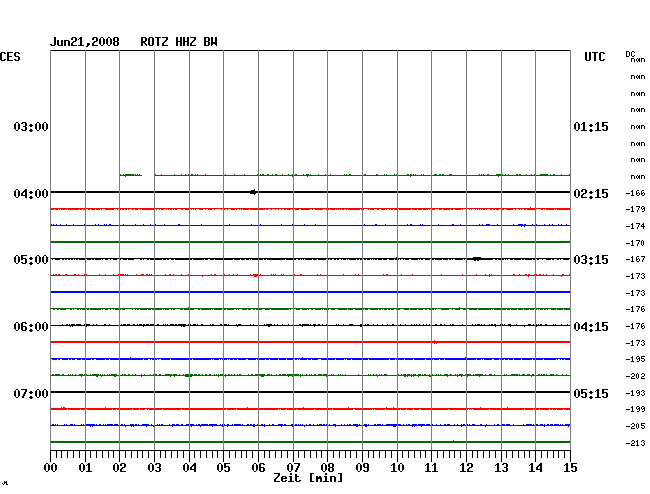The width and height of the screenshot is (650, 494).
Task: Select the DC value -199
Action: (x=635, y=409)
